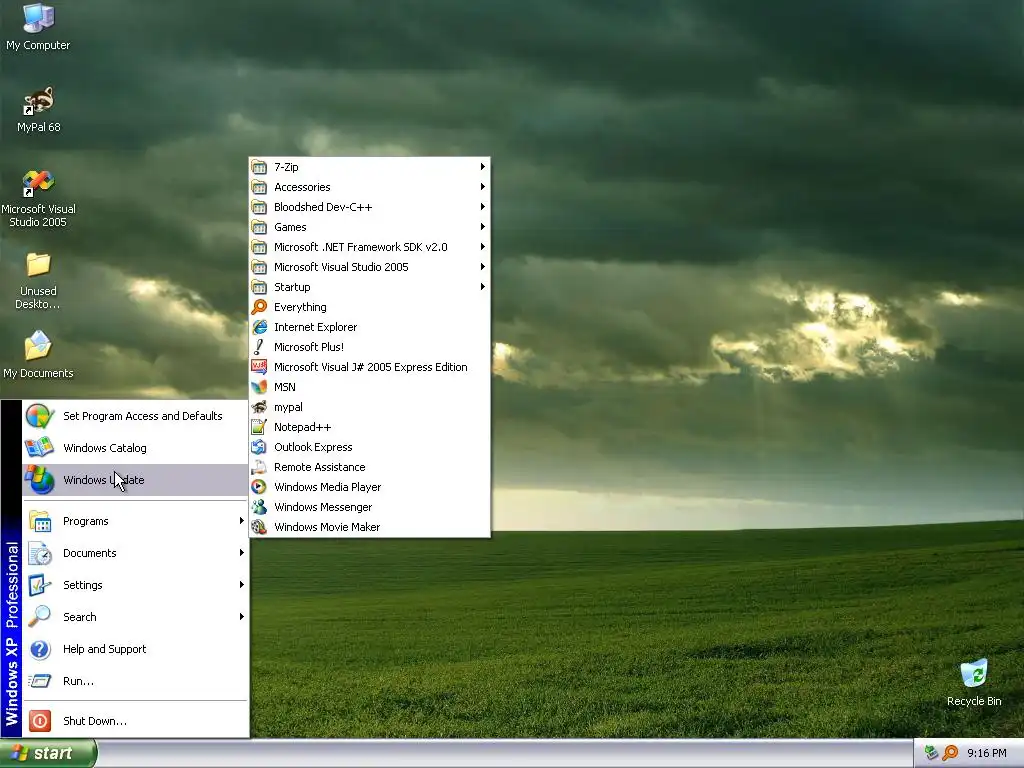Click "Windows Movie Maker" text

(x=327, y=527)
